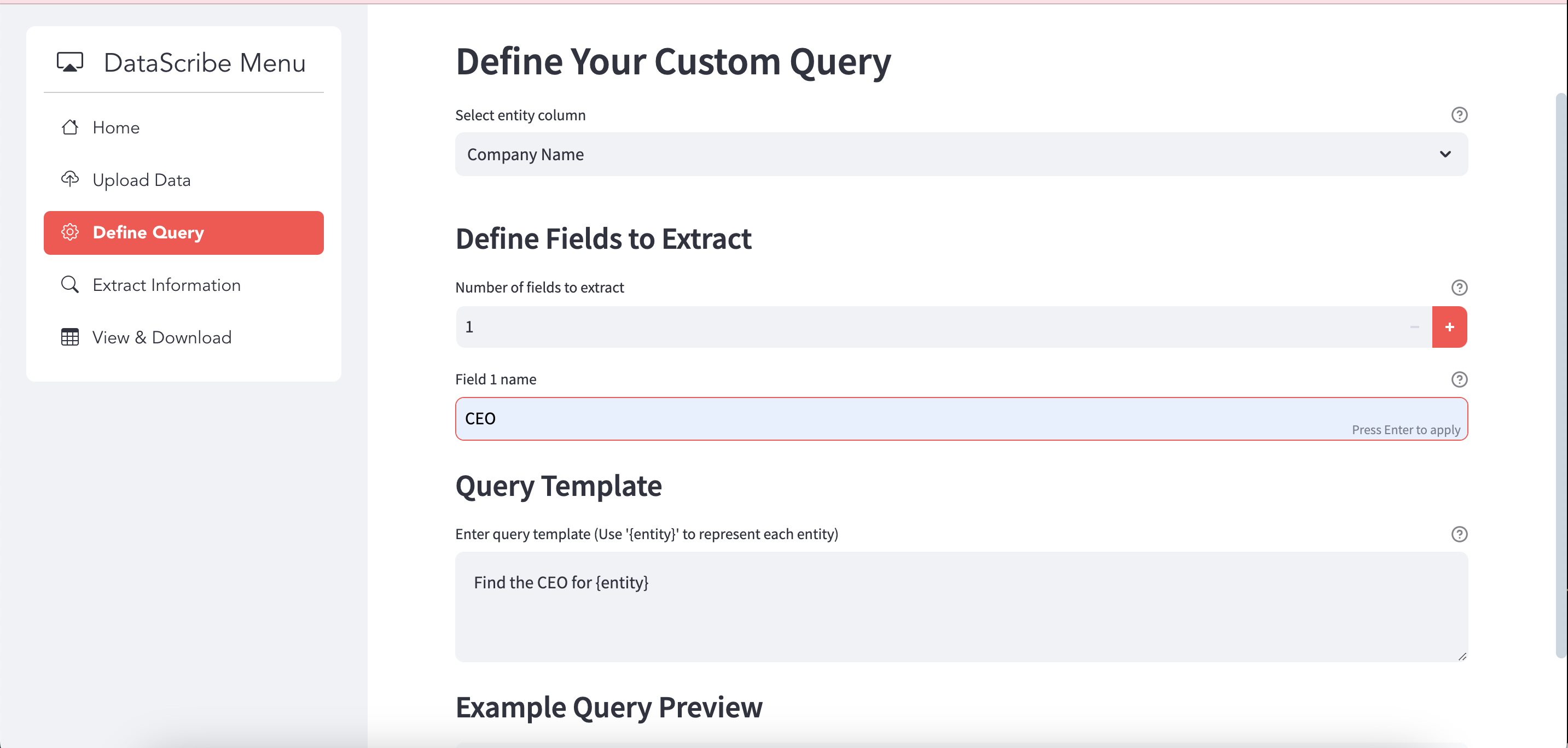The image size is (1568, 748).
Task: Show help for Select entity column
Action: (x=1459, y=115)
